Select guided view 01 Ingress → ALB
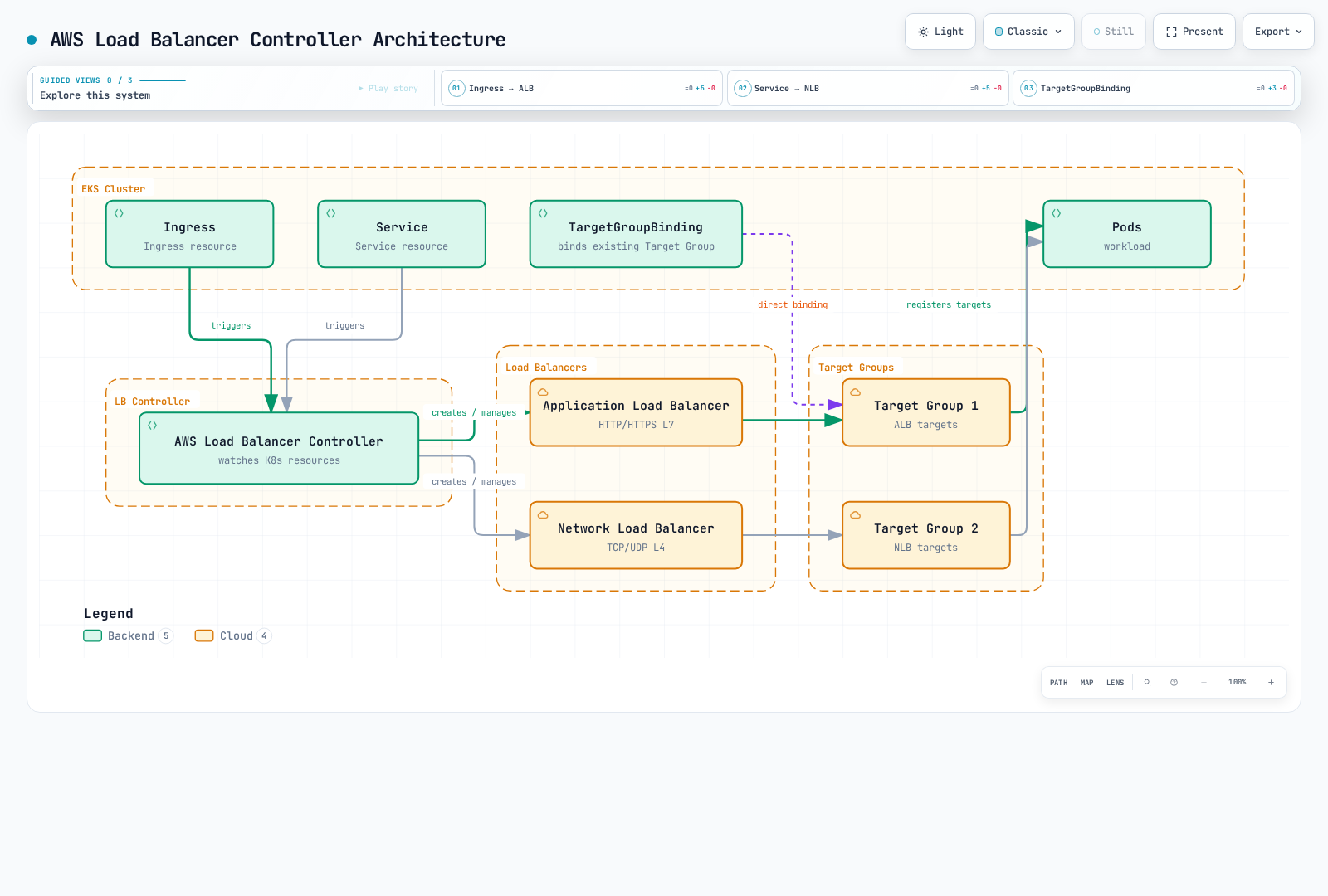This screenshot has width=1328, height=896. click(x=582, y=88)
